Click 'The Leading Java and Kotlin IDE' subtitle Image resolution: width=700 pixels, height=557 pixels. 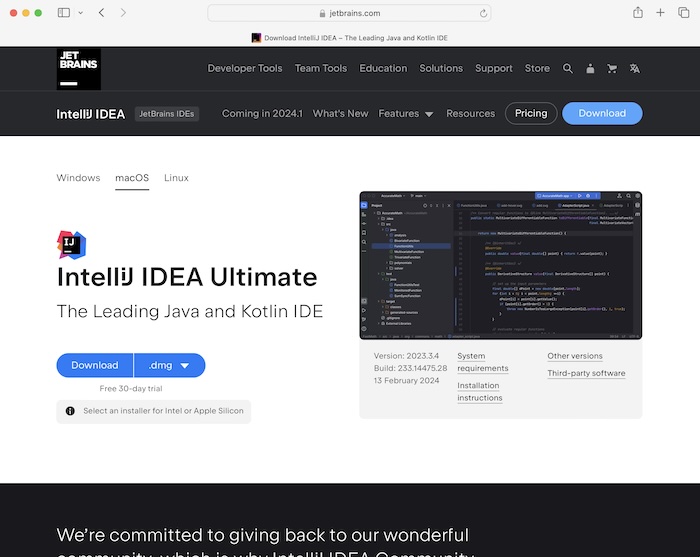pos(190,312)
